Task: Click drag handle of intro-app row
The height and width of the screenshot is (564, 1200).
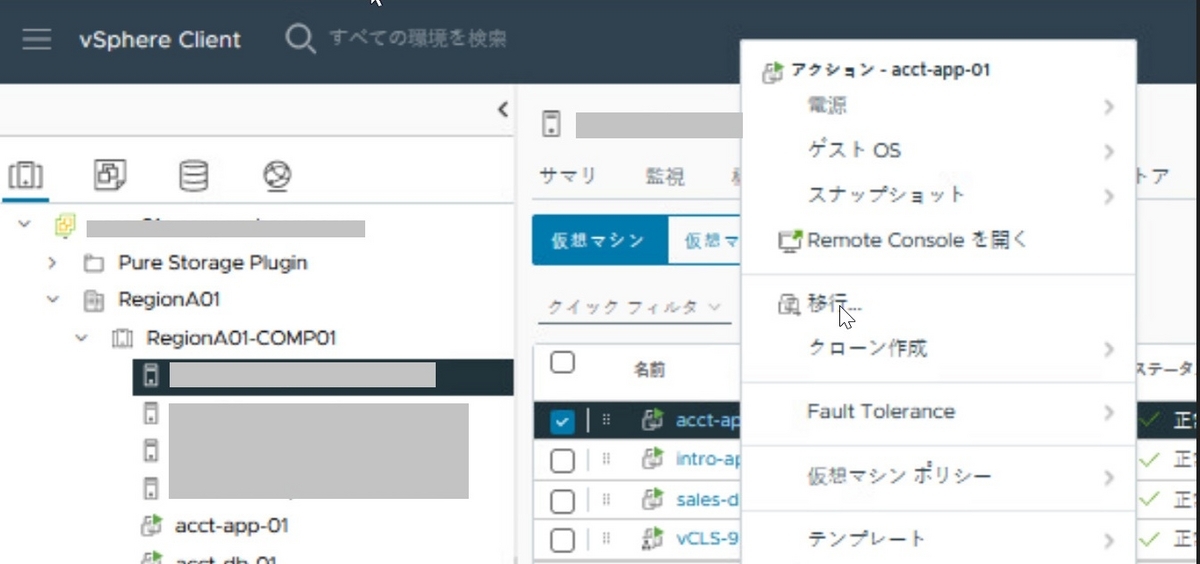Action: click(x=606, y=460)
